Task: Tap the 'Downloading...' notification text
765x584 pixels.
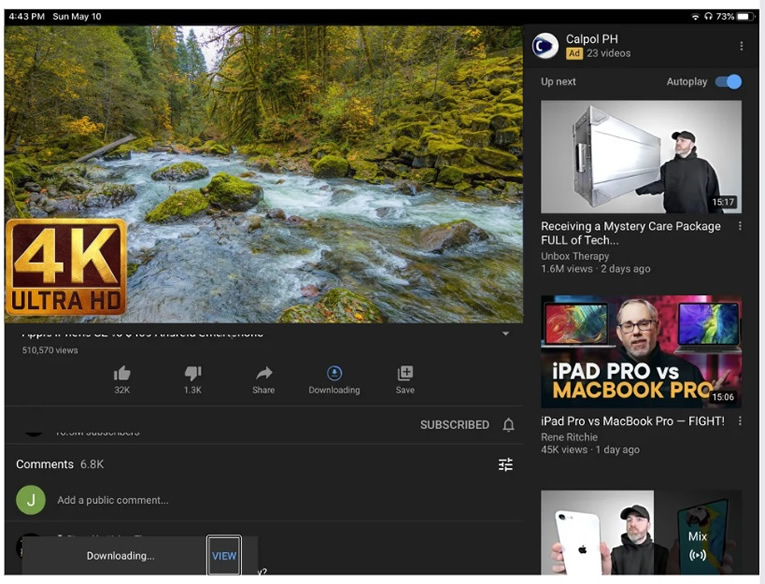Action: click(121, 556)
